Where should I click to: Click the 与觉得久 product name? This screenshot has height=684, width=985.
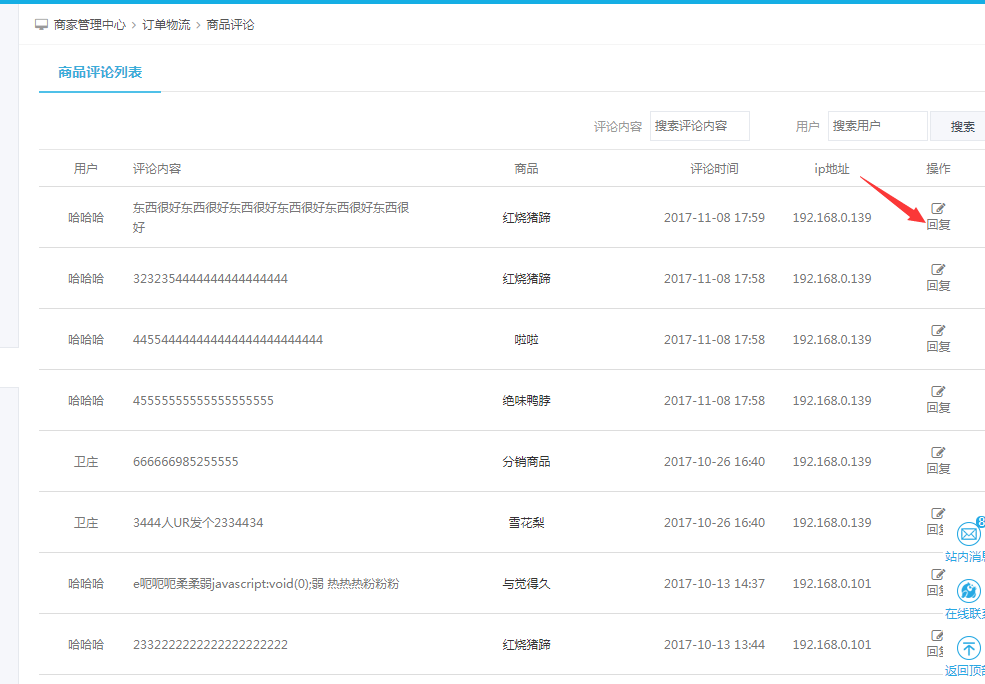[x=526, y=583]
